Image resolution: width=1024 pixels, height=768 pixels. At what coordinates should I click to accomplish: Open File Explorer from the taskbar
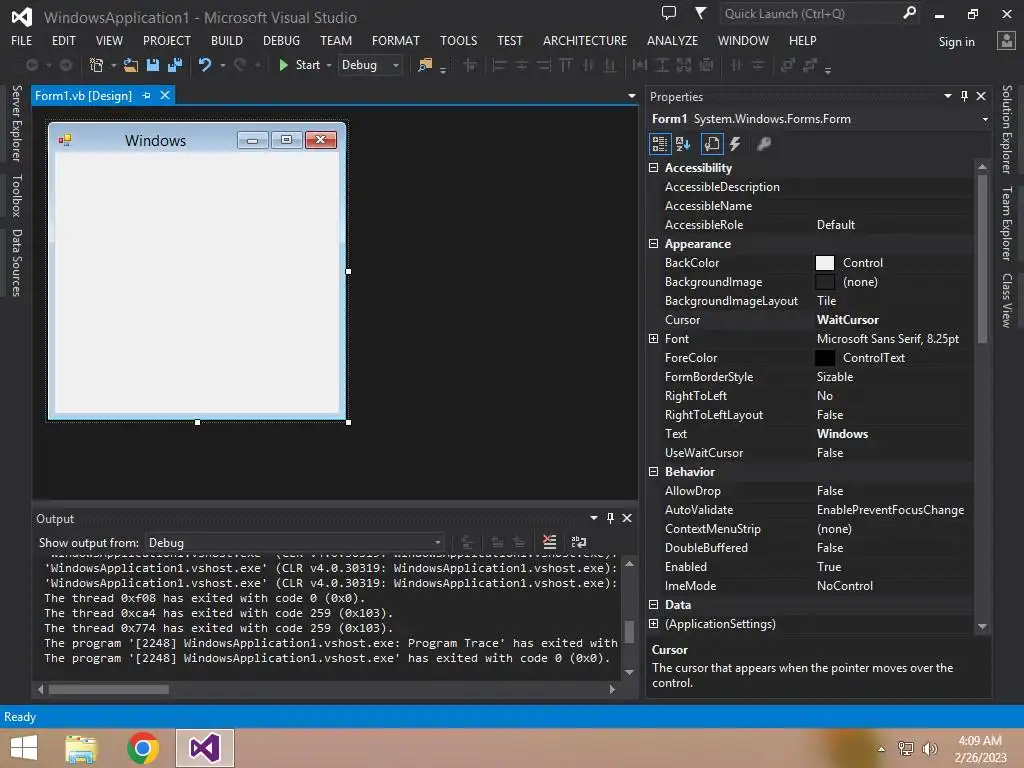[81, 748]
